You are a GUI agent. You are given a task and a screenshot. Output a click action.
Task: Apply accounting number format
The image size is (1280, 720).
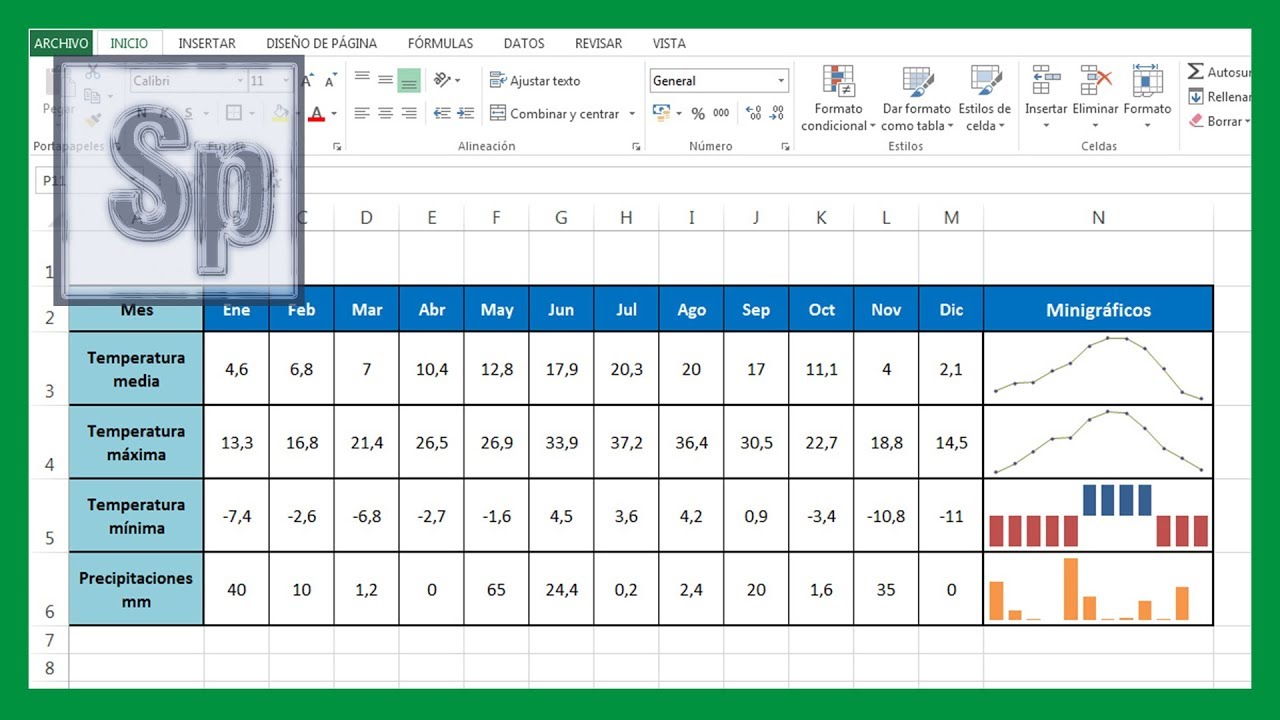click(x=661, y=113)
